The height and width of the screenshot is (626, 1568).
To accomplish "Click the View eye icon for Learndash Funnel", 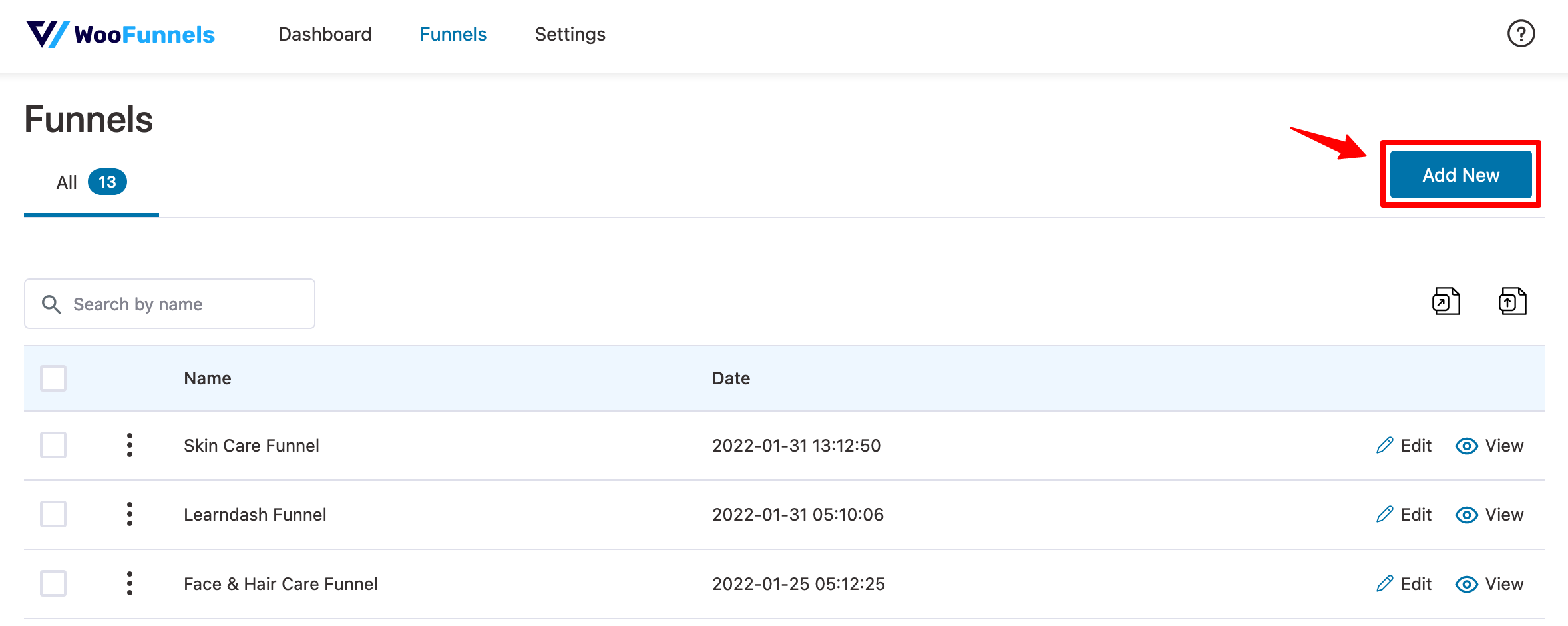I will point(1466,514).
